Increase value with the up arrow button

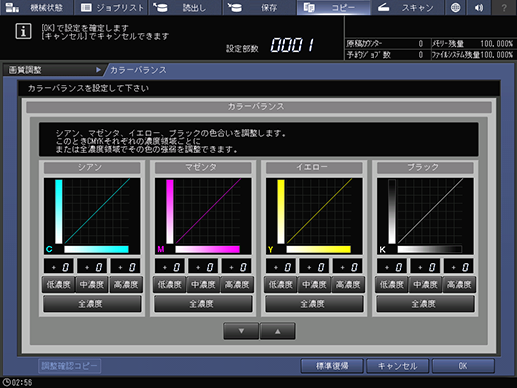[x=277, y=331]
